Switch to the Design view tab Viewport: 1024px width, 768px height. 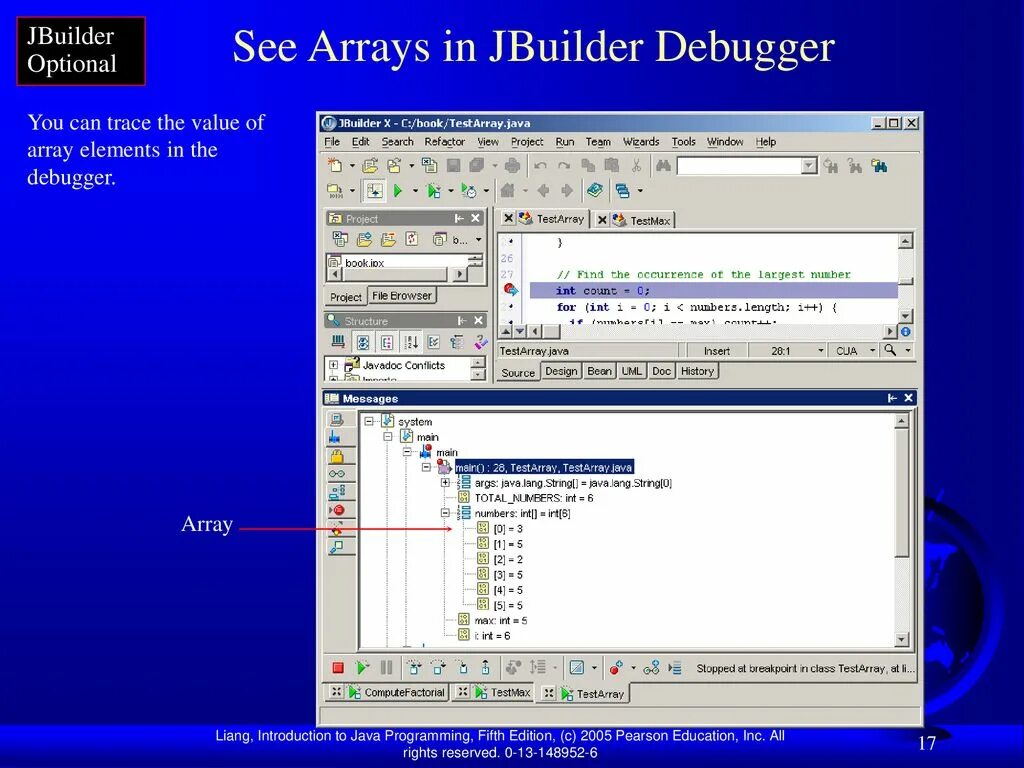561,371
